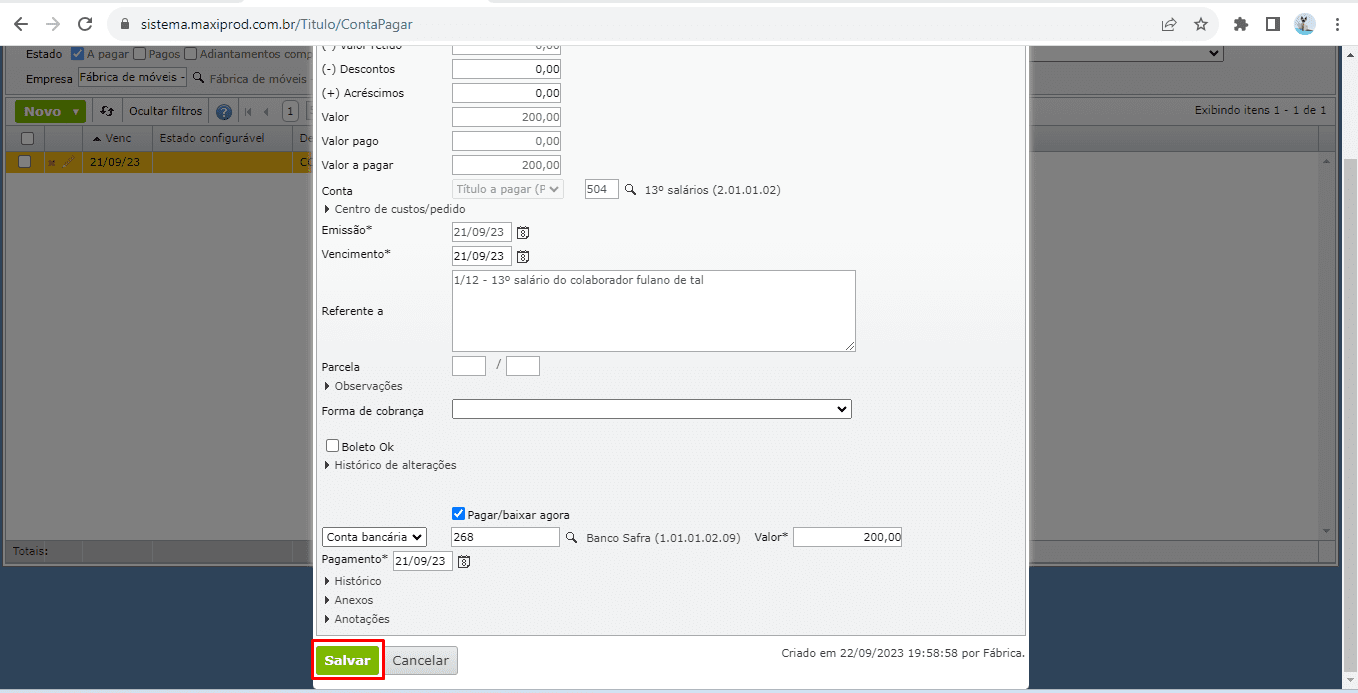Open the browser share icon
This screenshot has width=1358, height=693.
pyautogui.click(x=1169, y=24)
